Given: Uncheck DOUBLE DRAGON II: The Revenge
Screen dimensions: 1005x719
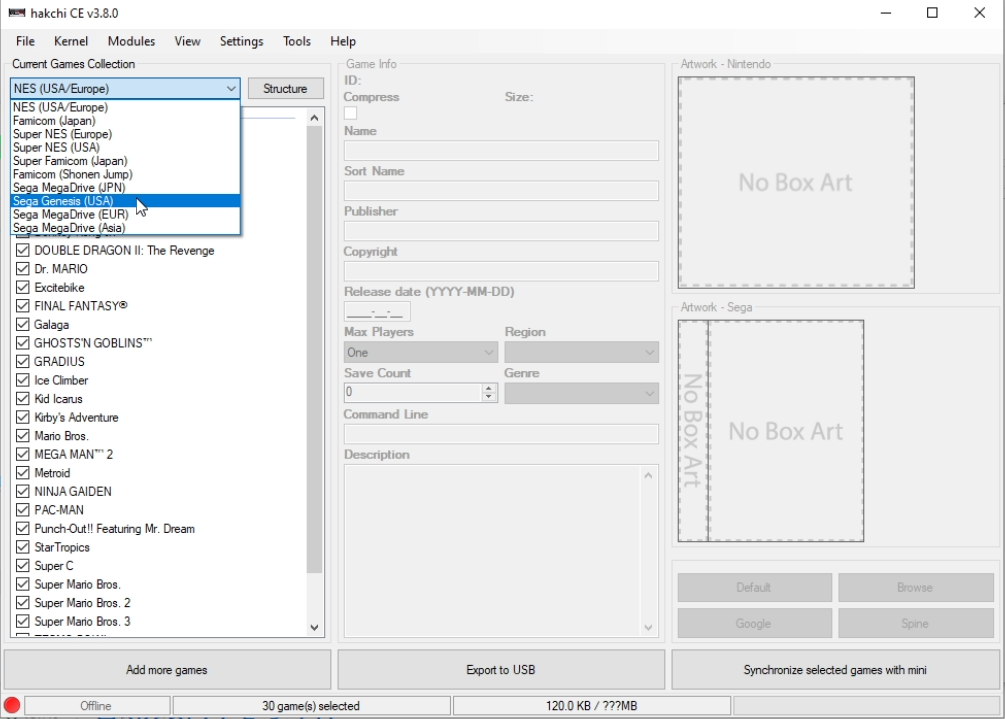Looking at the screenshot, I should [23, 250].
